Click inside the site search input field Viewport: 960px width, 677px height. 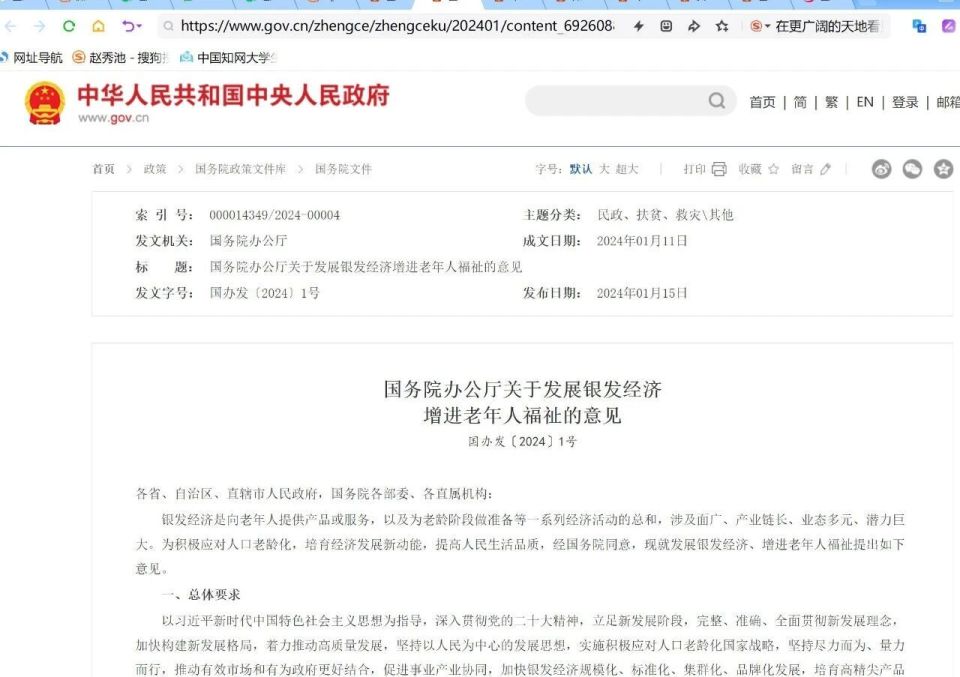(x=620, y=100)
